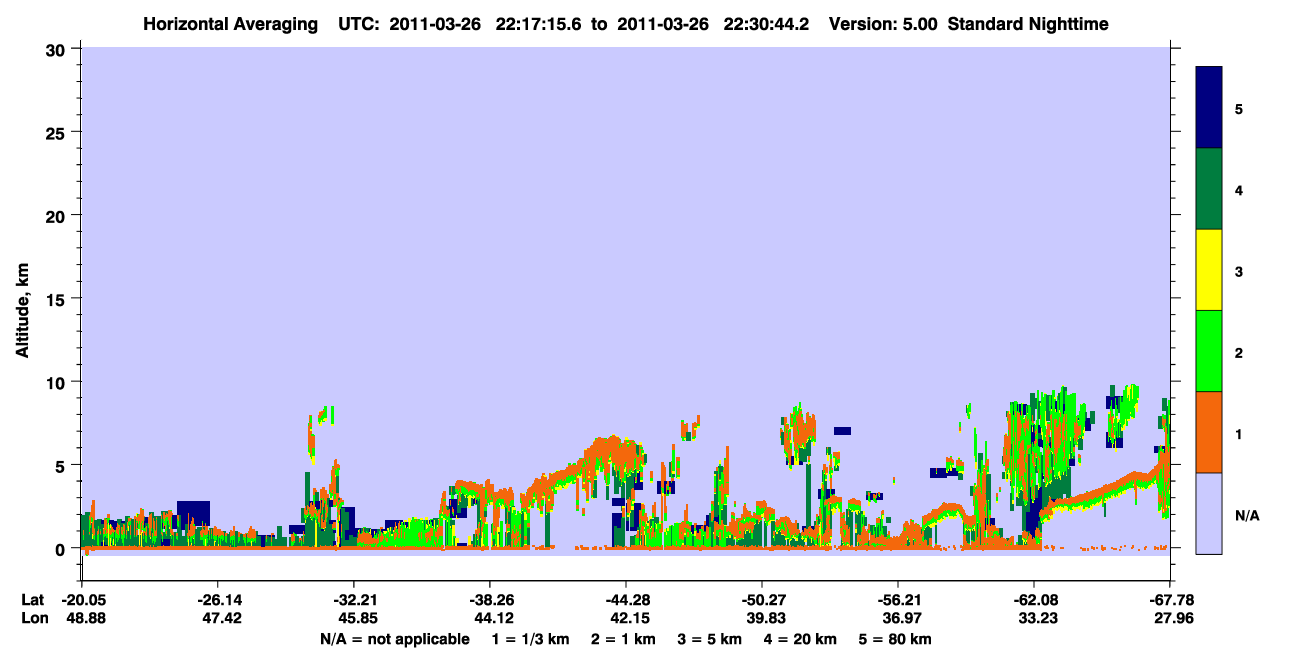
Task: Click the start time '22:17:15.6' in title
Action: coord(537,23)
